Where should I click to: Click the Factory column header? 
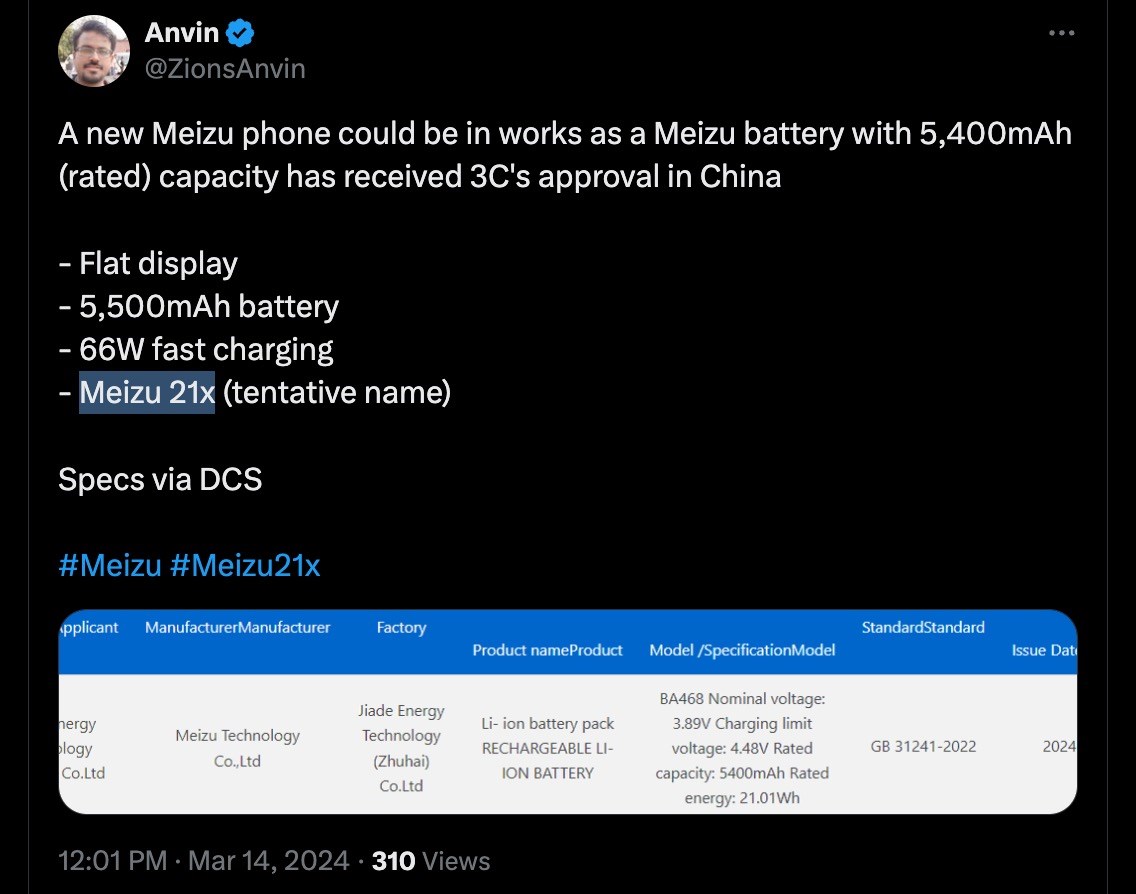point(401,628)
